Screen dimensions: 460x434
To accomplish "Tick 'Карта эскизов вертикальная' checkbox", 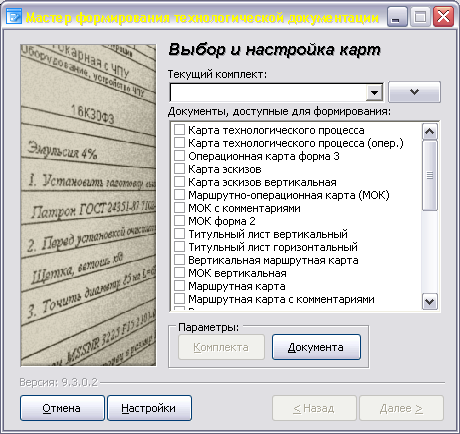I will [179, 182].
